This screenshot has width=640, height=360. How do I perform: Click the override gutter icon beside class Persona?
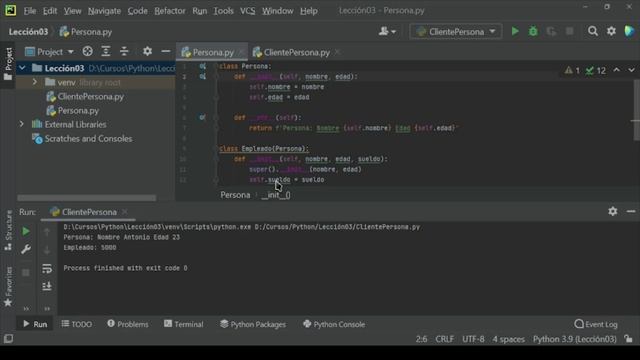tap(202, 66)
